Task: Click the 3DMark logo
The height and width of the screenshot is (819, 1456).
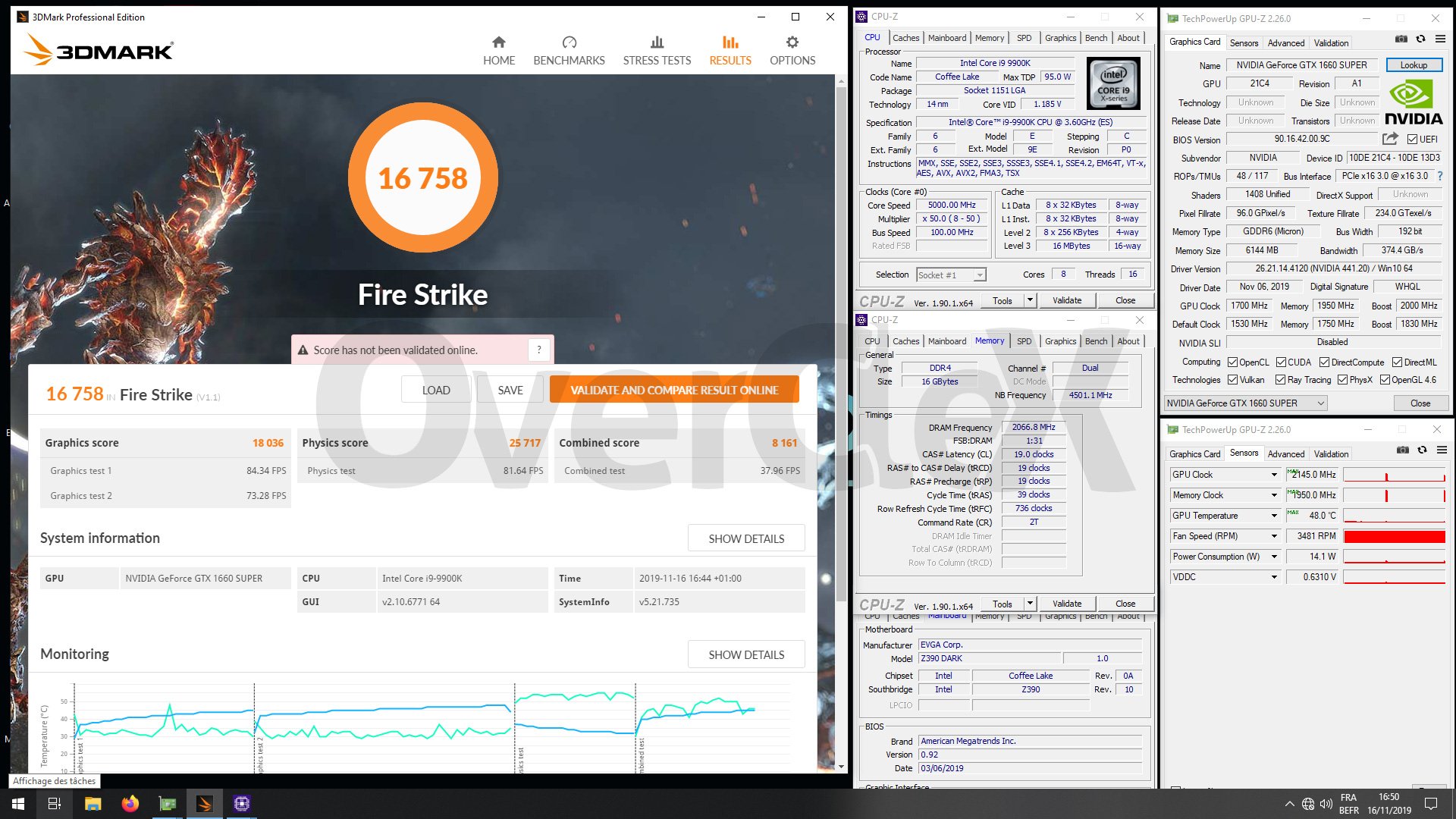Action: pos(99,49)
